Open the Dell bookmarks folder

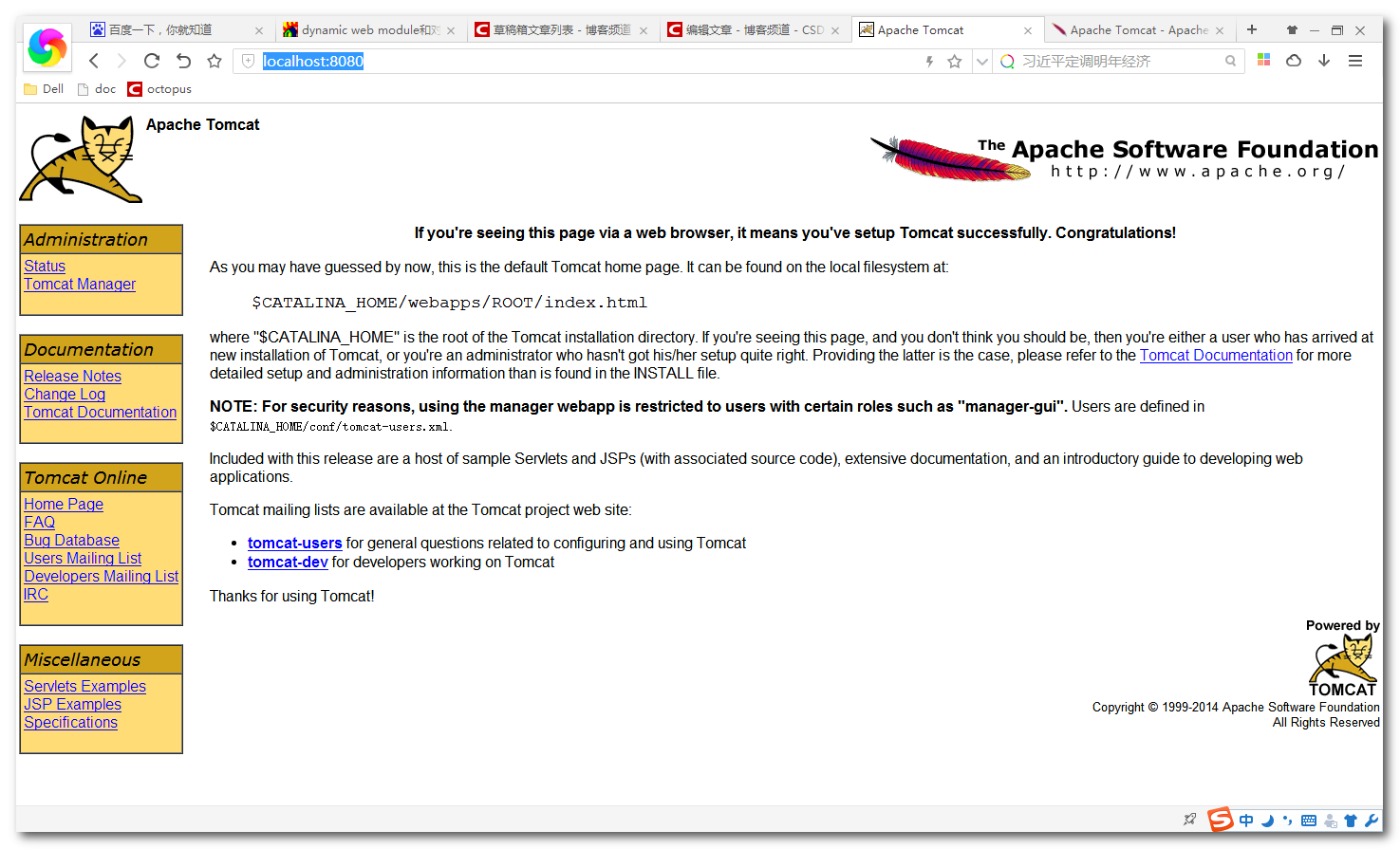pos(44,88)
